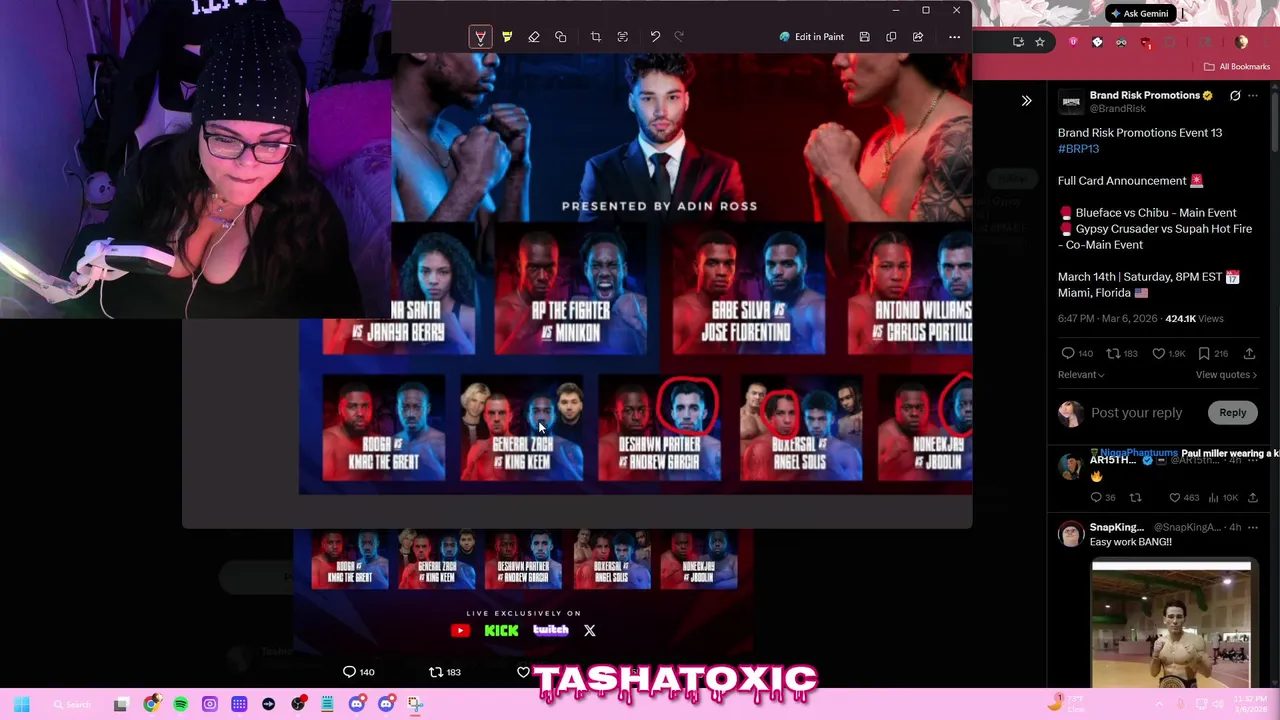Bookmark this page with the star icon
1280x720 pixels.
point(1040,42)
